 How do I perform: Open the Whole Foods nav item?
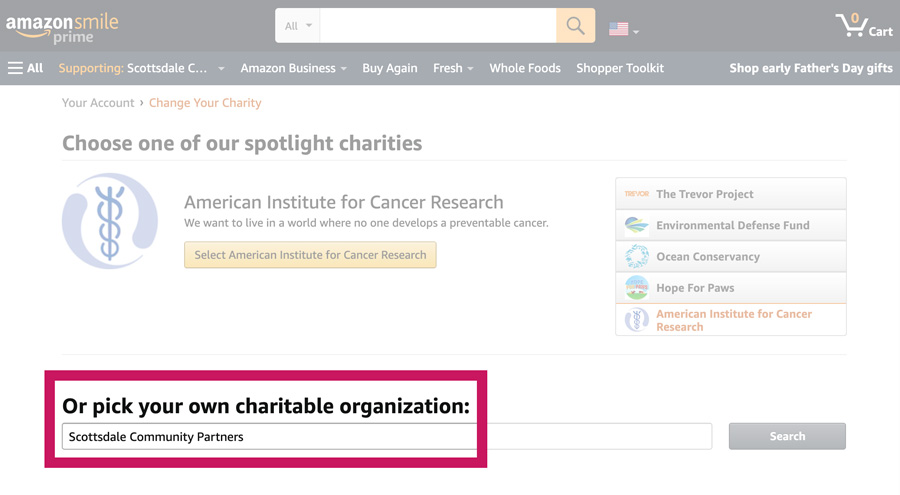click(x=525, y=68)
